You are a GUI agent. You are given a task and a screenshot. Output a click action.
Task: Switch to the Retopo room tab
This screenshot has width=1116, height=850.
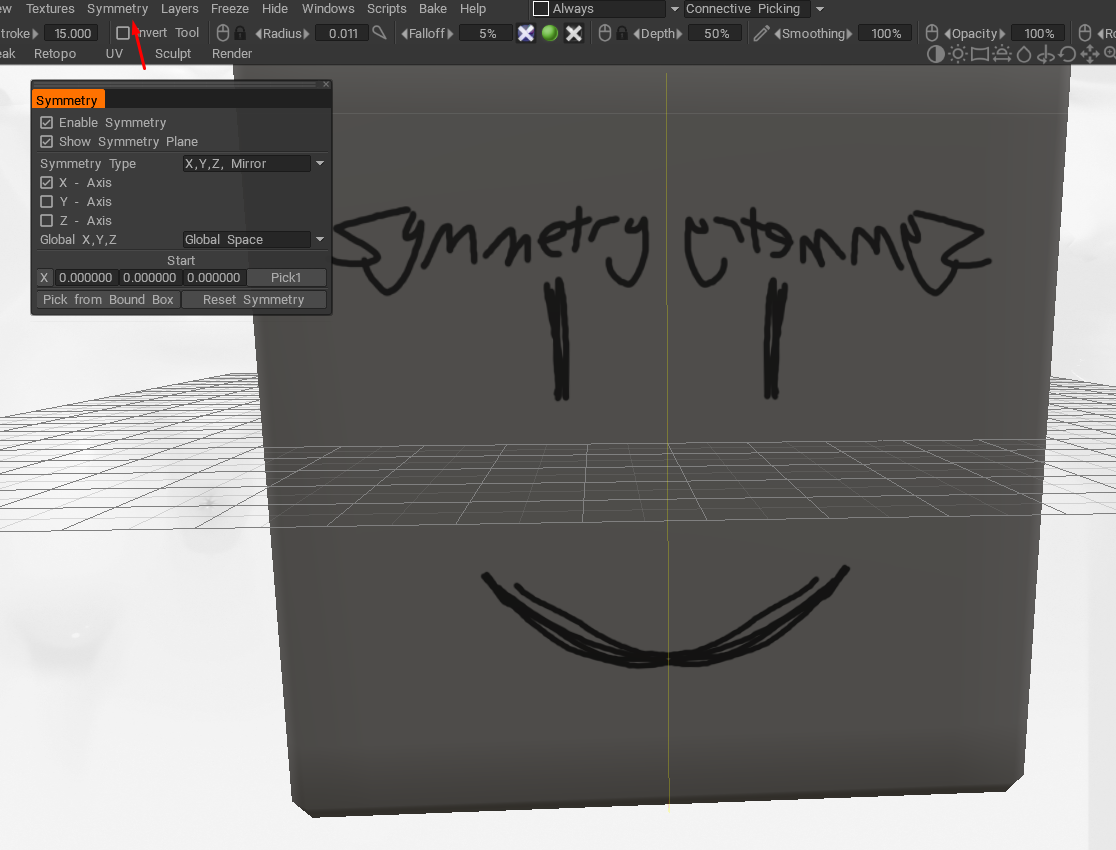click(55, 53)
